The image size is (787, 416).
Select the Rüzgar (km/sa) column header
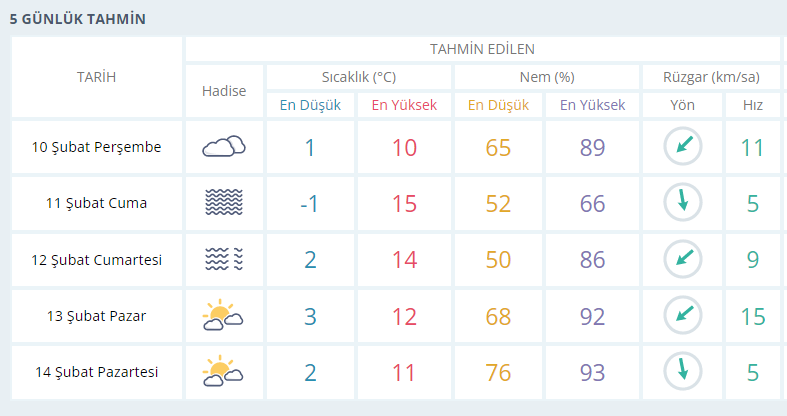point(711,77)
